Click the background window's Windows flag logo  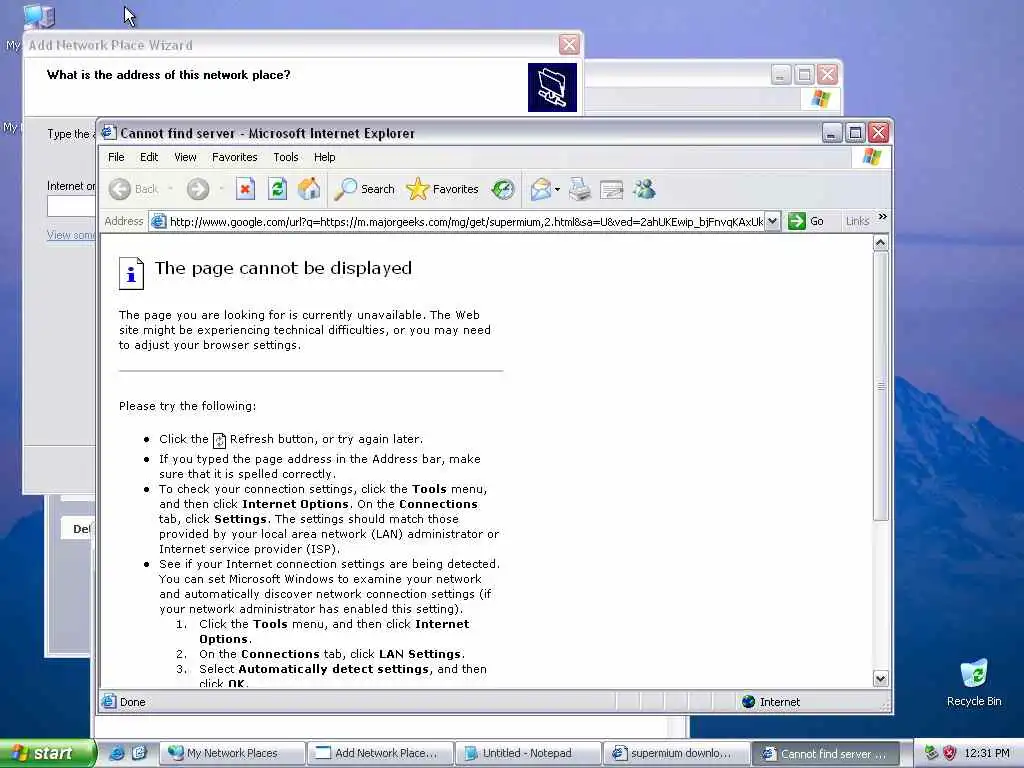(x=820, y=99)
